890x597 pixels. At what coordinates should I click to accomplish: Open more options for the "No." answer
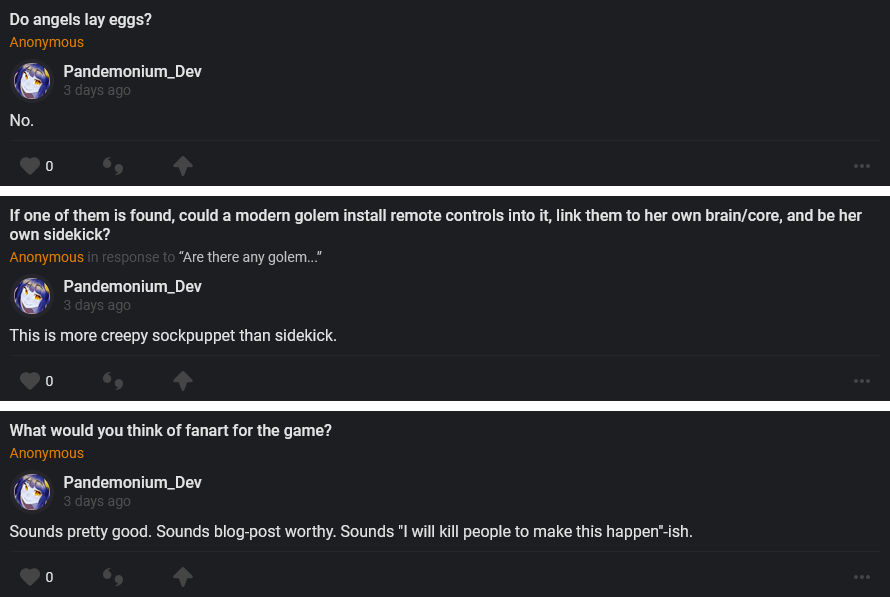coord(862,166)
